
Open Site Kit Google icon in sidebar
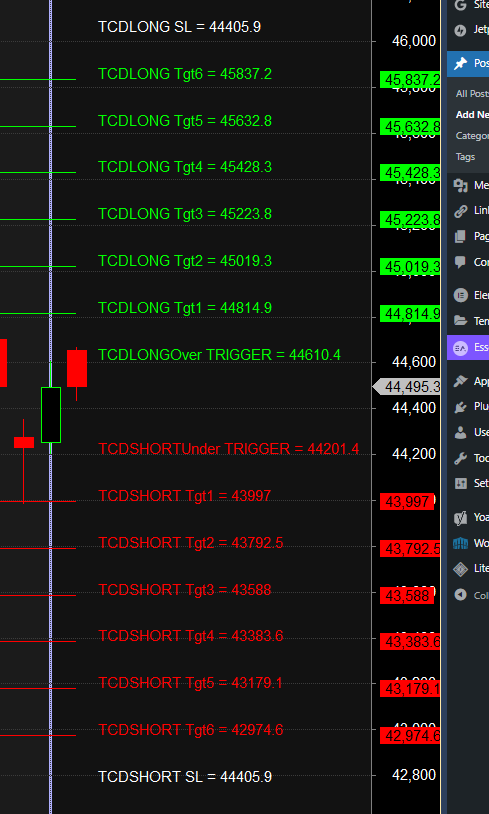pyautogui.click(x=460, y=5)
